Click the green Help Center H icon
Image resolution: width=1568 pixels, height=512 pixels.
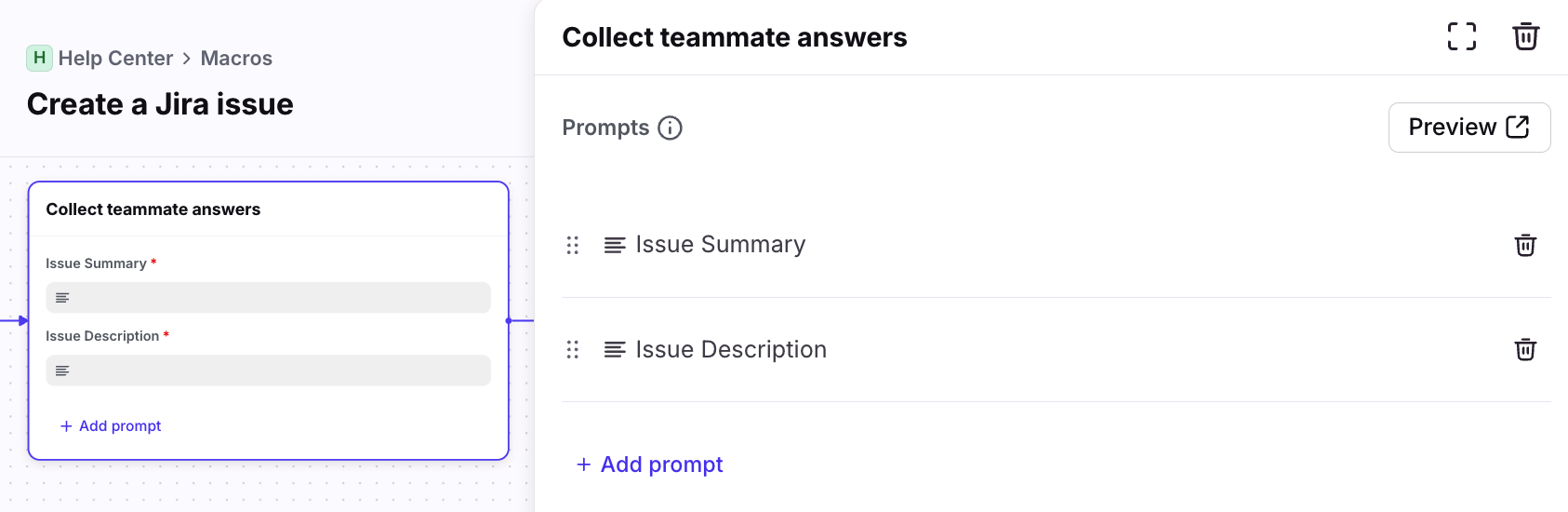pyautogui.click(x=39, y=58)
